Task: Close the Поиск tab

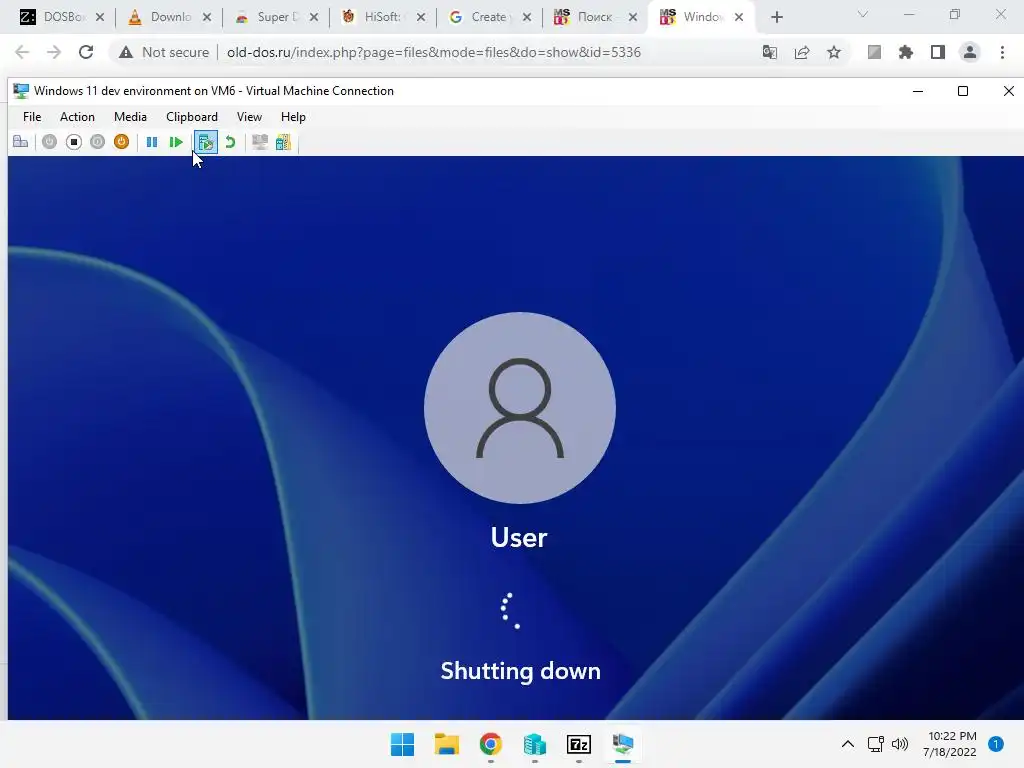Action: tap(633, 17)
